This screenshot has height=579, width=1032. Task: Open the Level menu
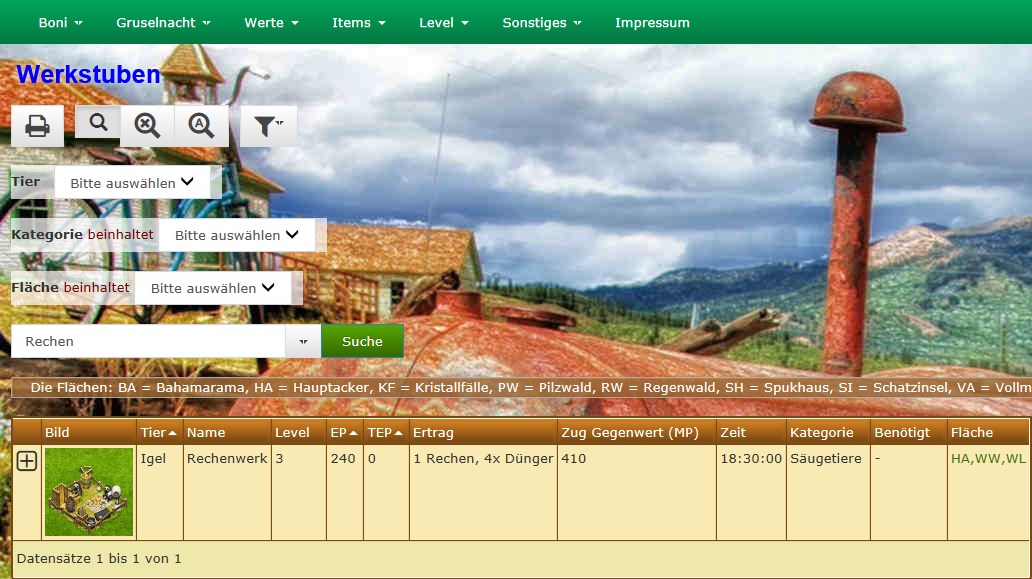point(444,22)
